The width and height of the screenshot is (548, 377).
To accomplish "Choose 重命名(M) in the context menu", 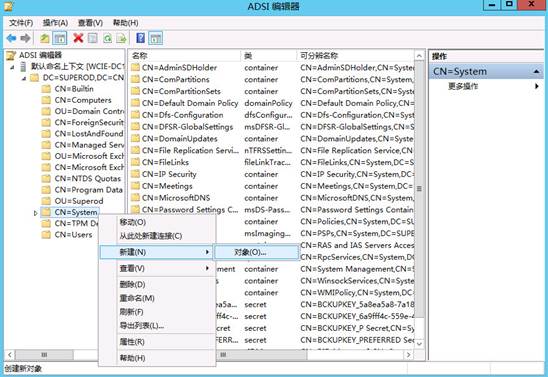I will tap(157, 298).
